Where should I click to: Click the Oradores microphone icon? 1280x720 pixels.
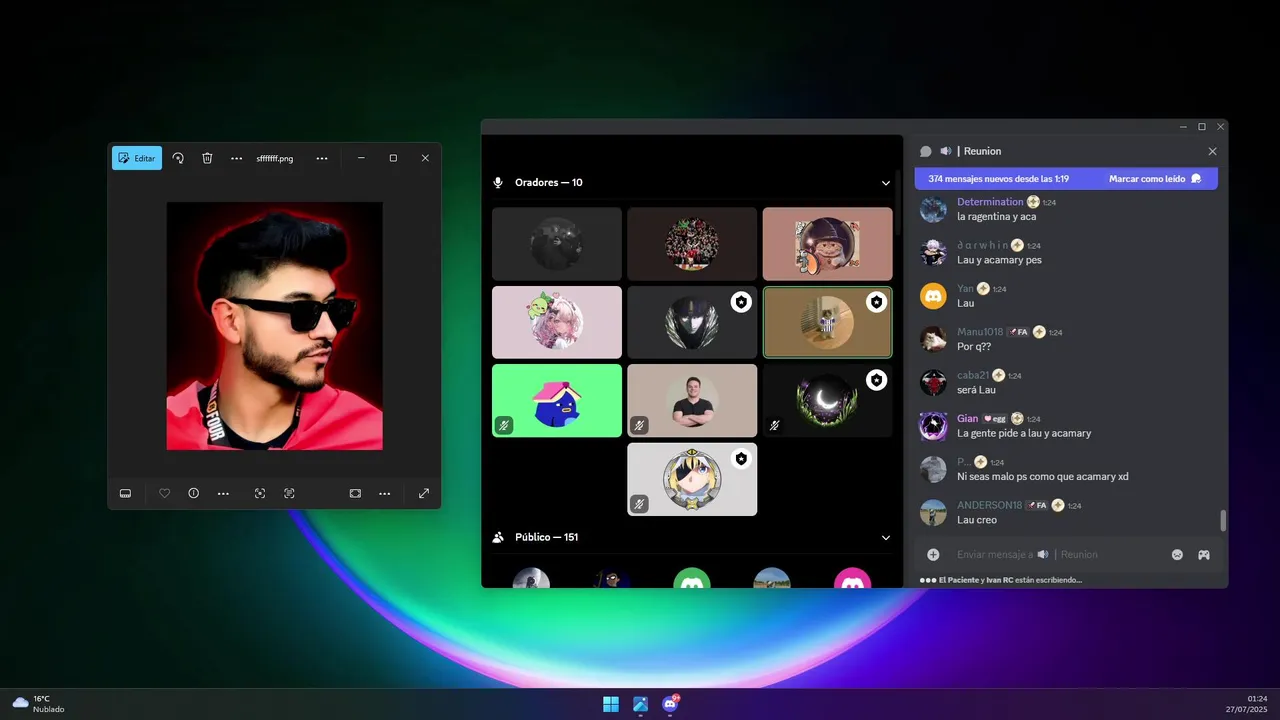tap(498, 183)
